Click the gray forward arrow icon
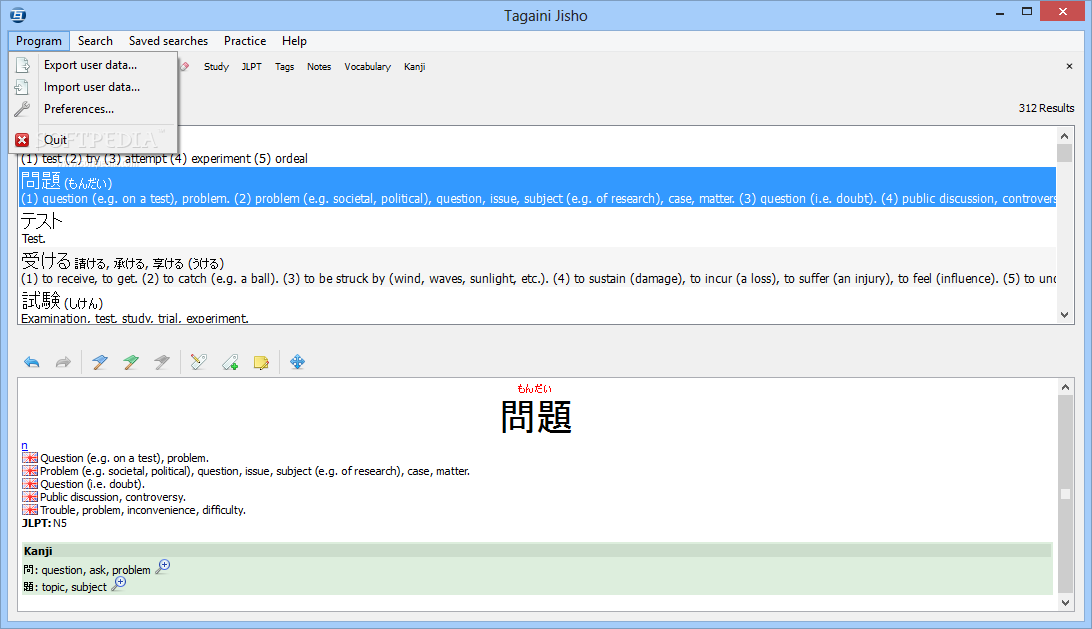 tap(63, 362)
